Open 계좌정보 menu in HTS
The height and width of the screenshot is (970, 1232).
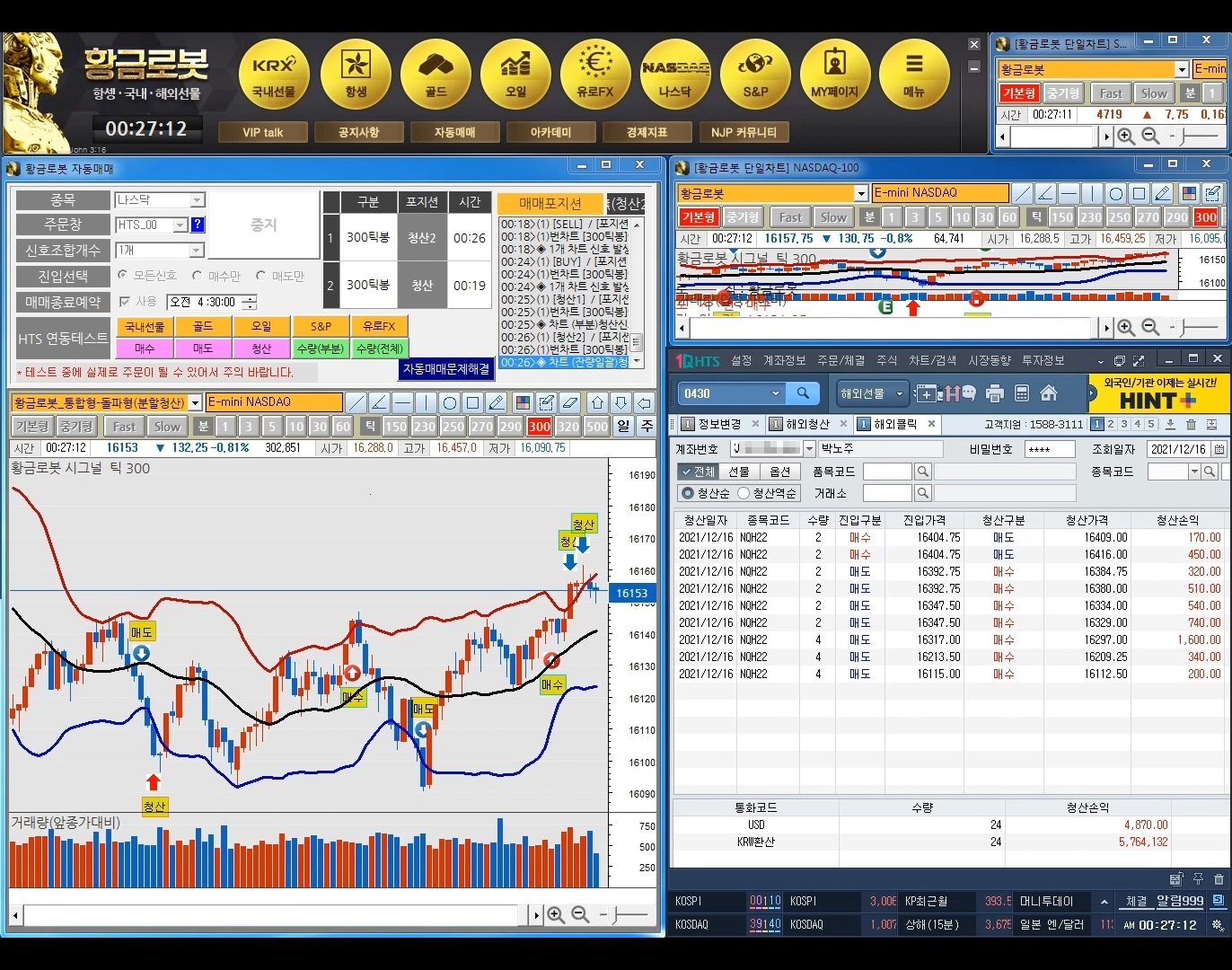point(784,360)
